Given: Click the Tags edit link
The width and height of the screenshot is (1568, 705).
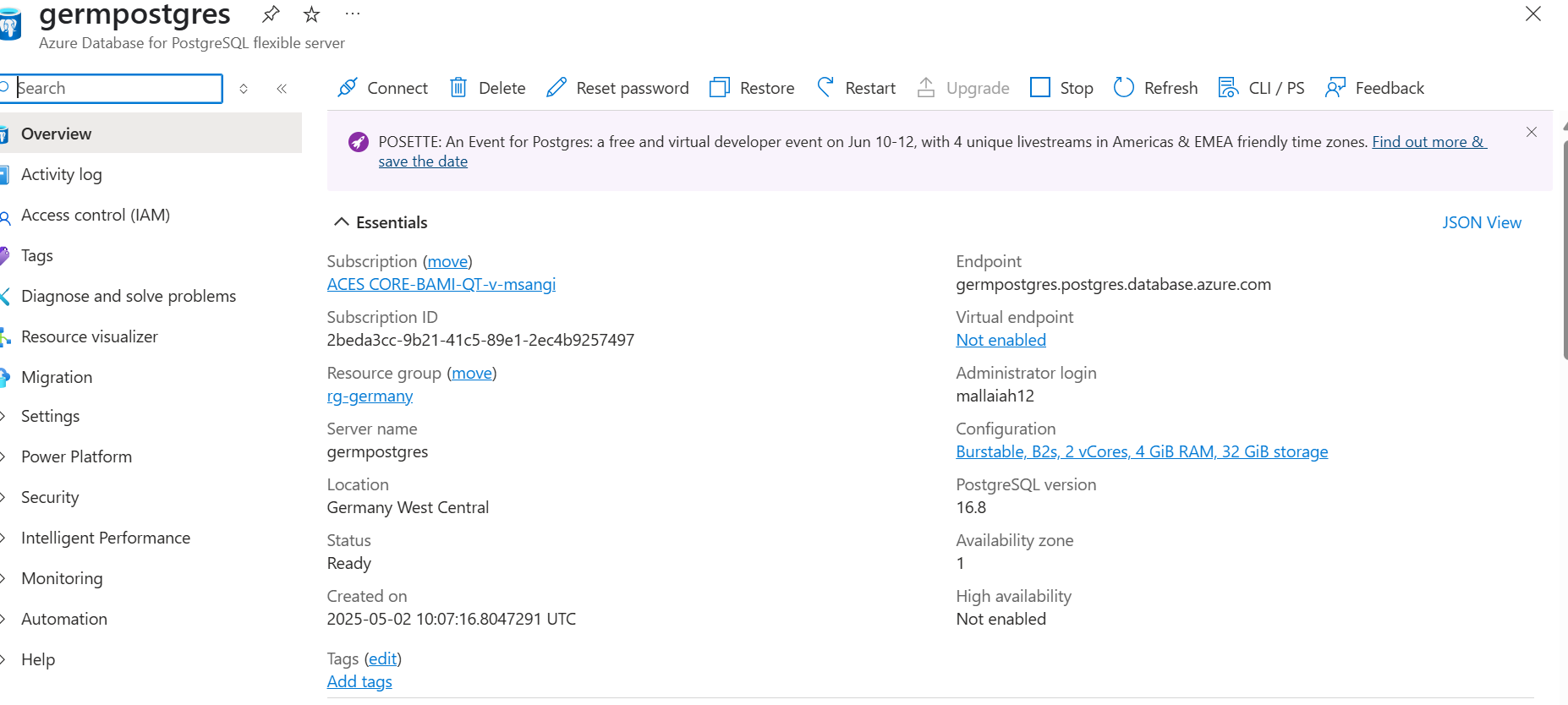Looking at the screenshot, I should pyautogui.click(x=382, y=659).
